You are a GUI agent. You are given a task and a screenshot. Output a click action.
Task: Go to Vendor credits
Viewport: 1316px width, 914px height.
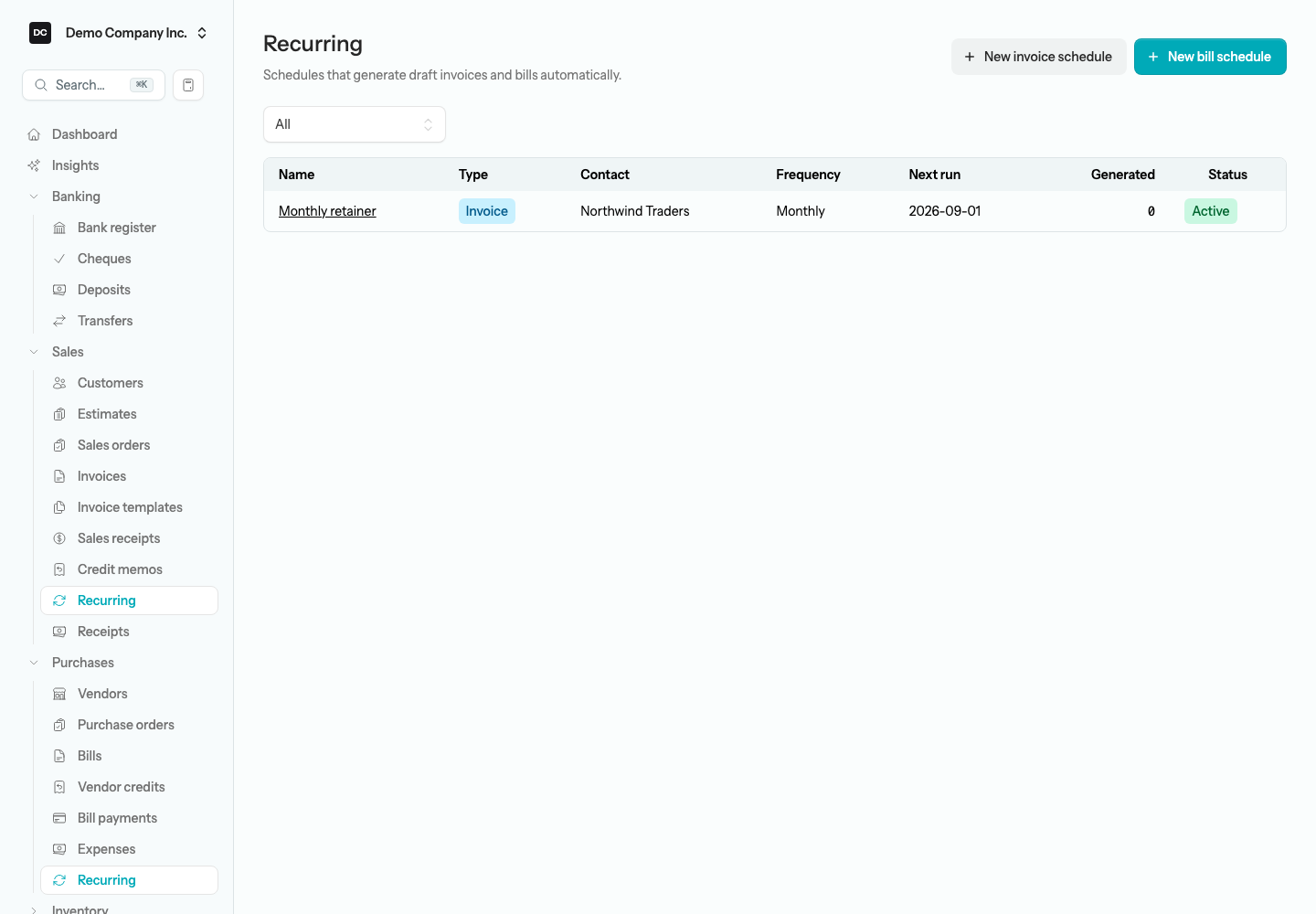tap(129, 787)
